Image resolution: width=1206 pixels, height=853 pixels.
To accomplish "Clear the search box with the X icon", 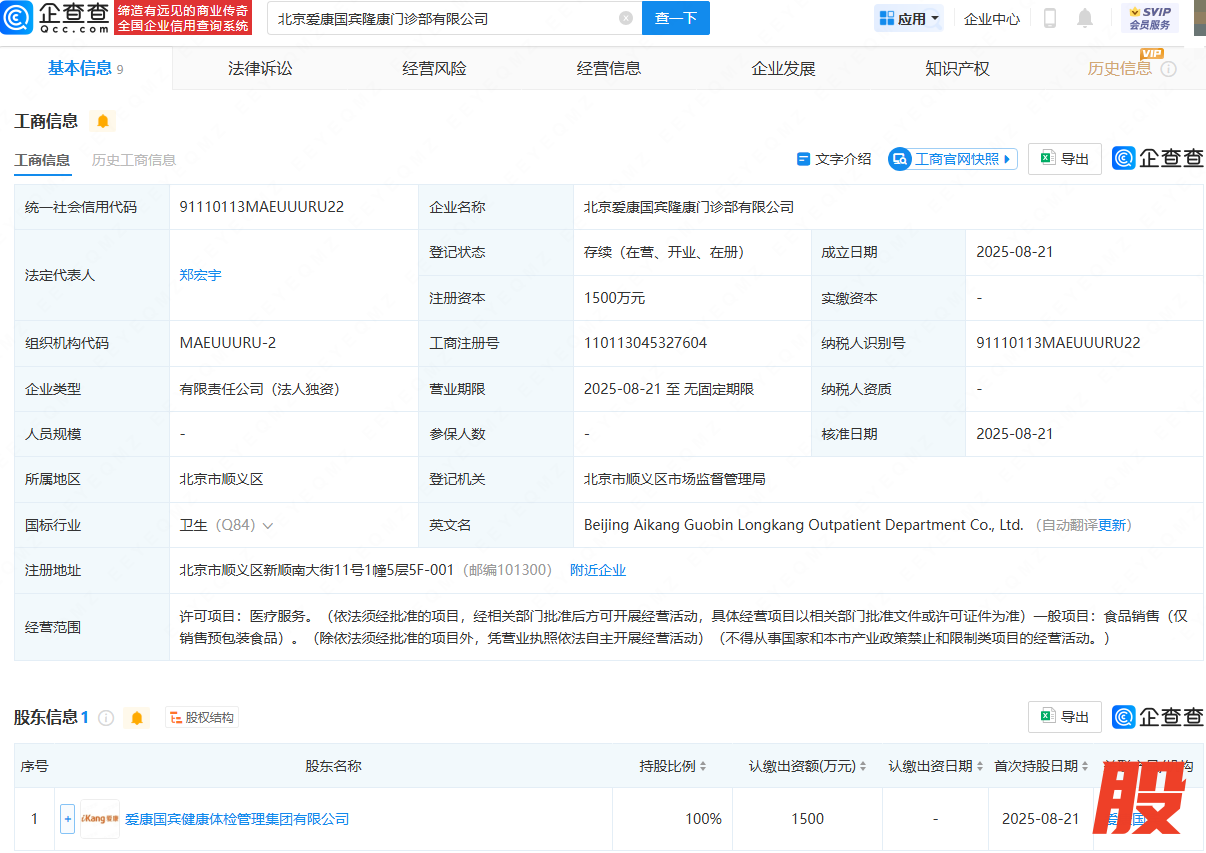I will 626,18.
